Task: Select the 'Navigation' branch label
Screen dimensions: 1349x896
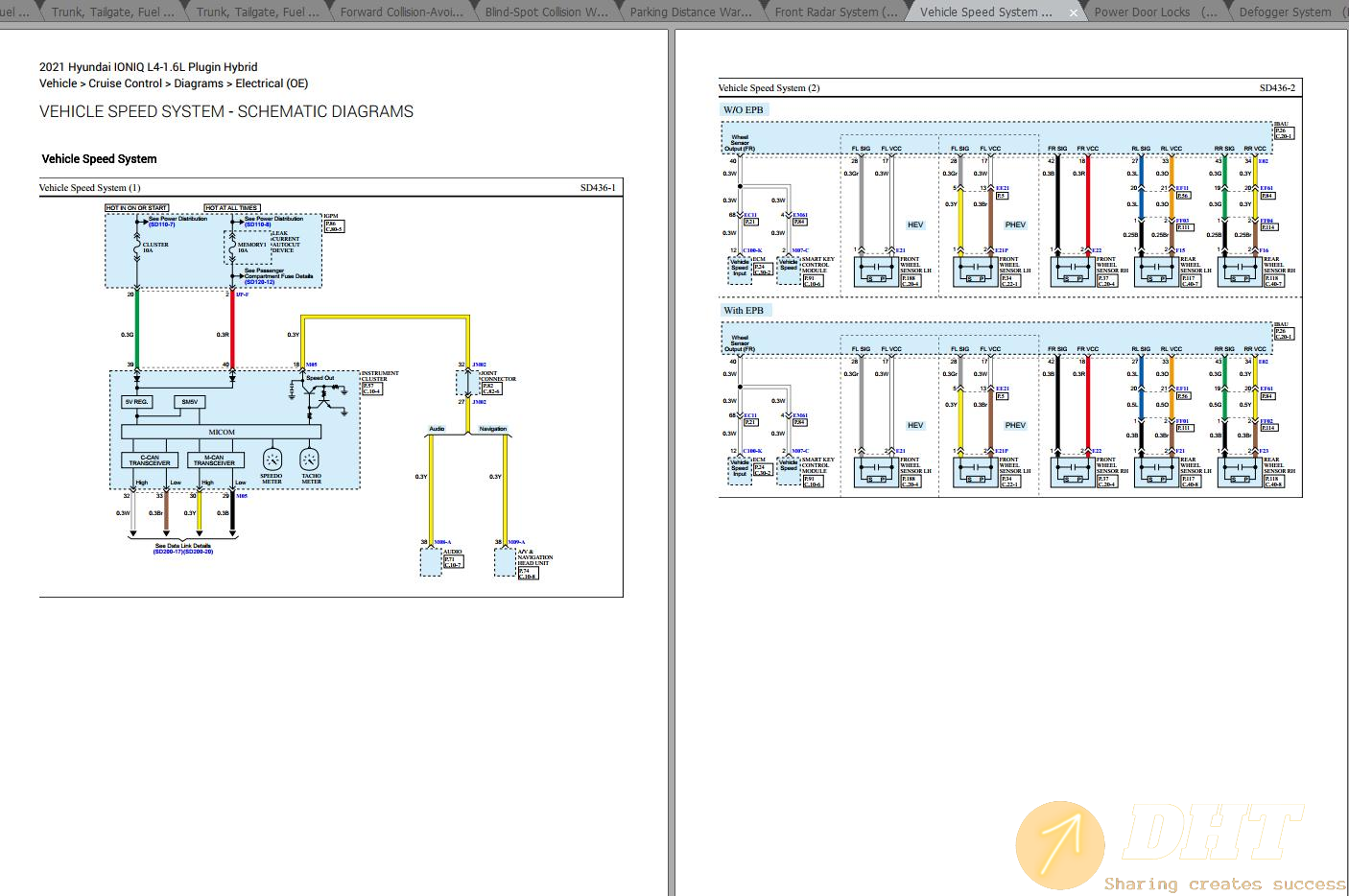Action: click(493, 429)
